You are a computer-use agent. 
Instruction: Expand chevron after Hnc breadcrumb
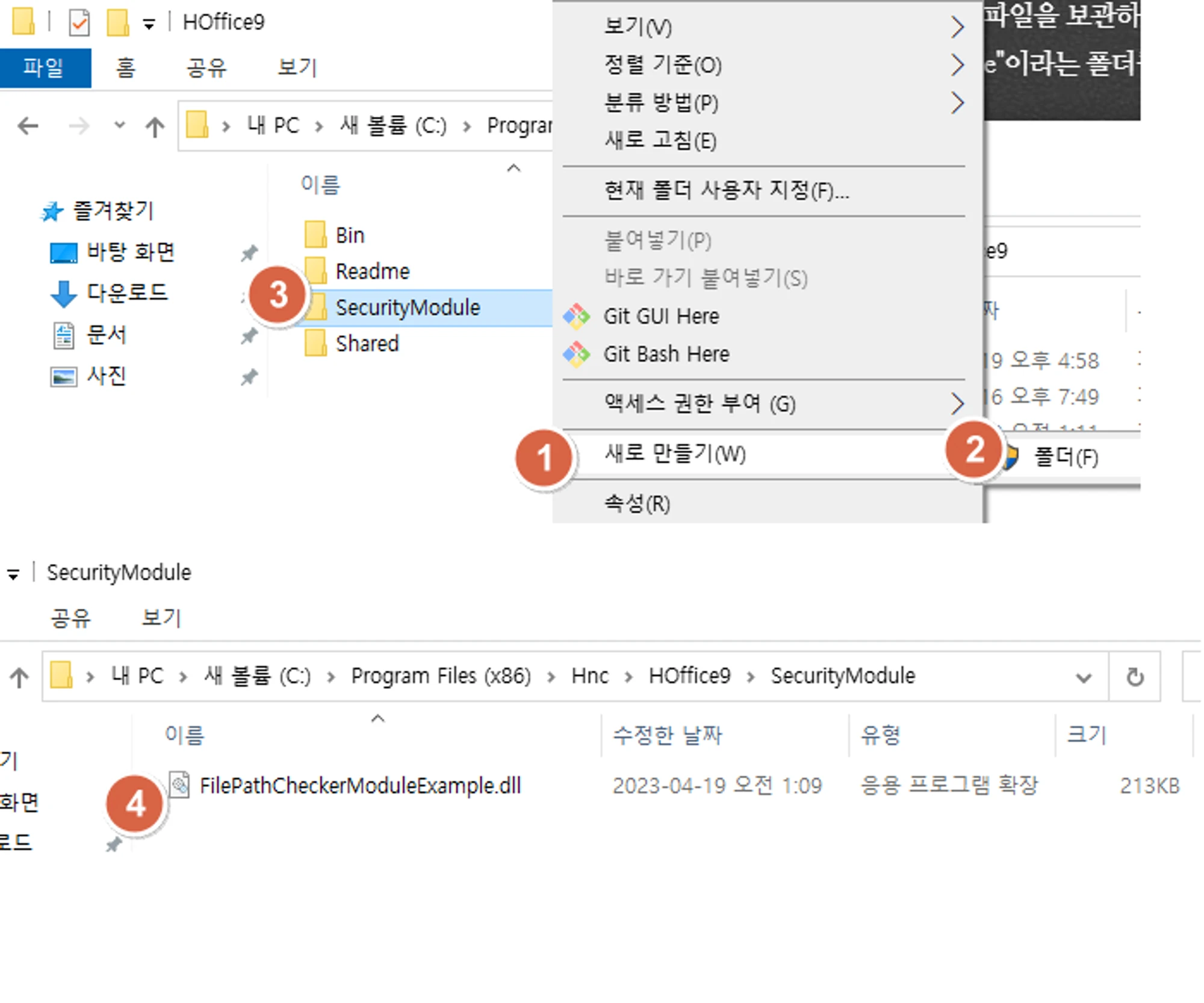click(628, 677)
